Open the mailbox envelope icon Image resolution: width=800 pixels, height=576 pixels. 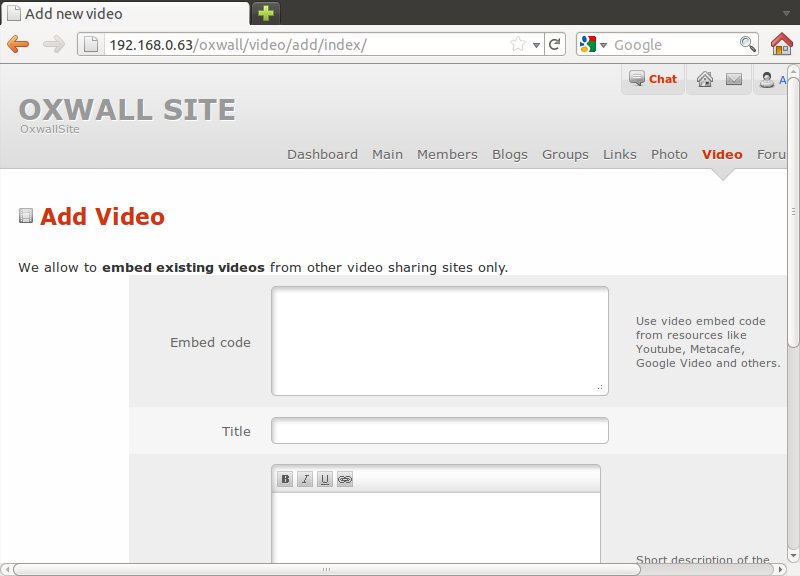tap(734, 79)
